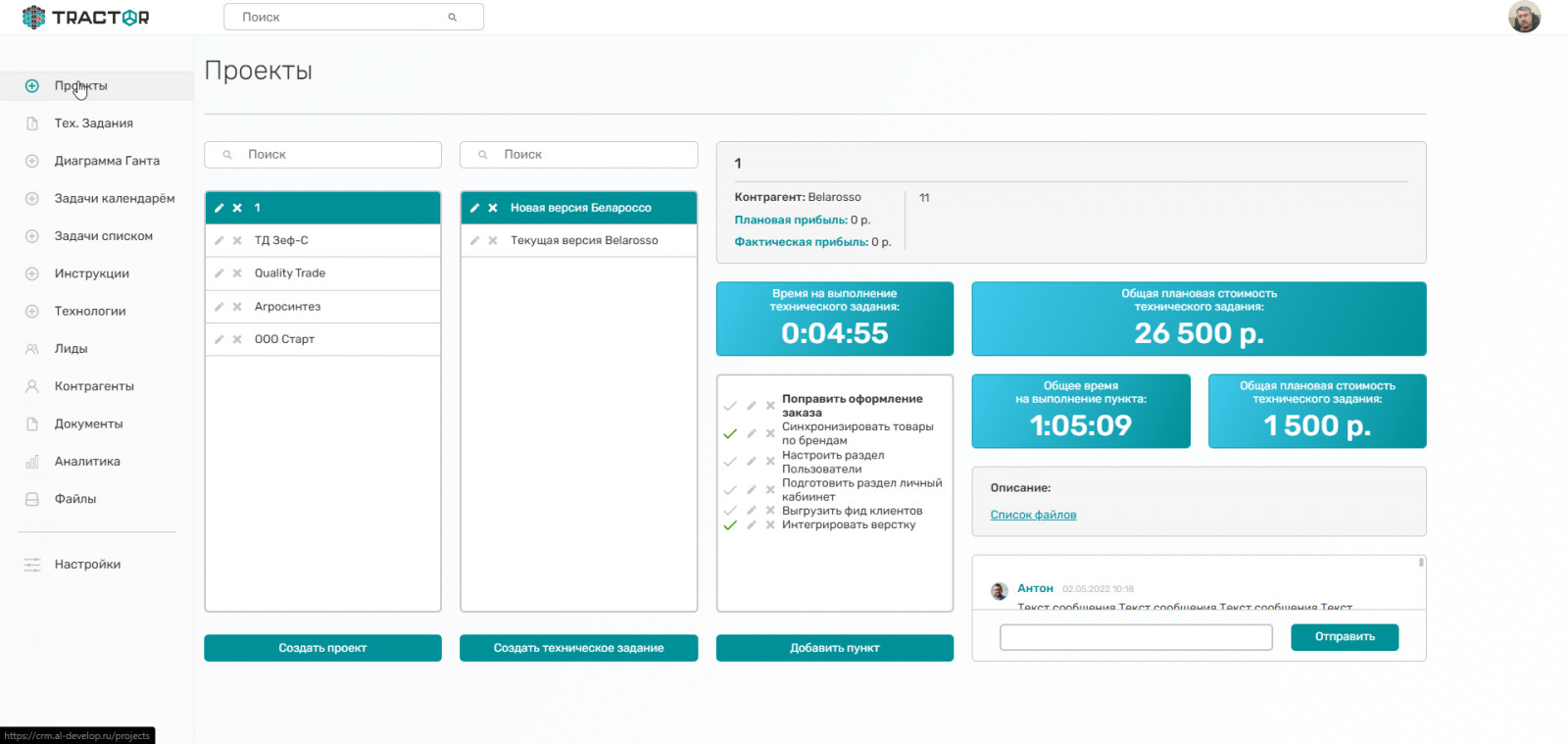This screenshot has height=744, width=1568.
Task: Go to Тех. Задания in the sidebar
Action: coord(96,124)
